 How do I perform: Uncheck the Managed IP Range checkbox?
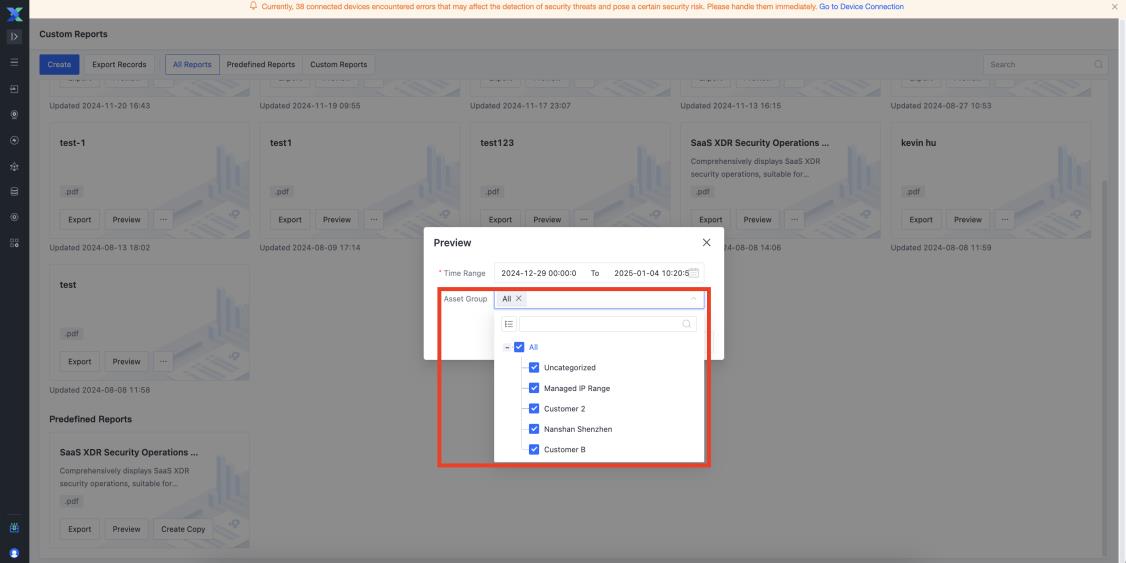click(534, 388)
